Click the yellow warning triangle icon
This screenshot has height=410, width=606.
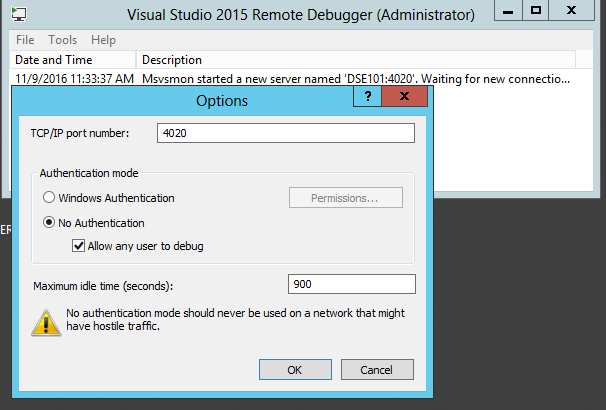click(x=46, y=323)
